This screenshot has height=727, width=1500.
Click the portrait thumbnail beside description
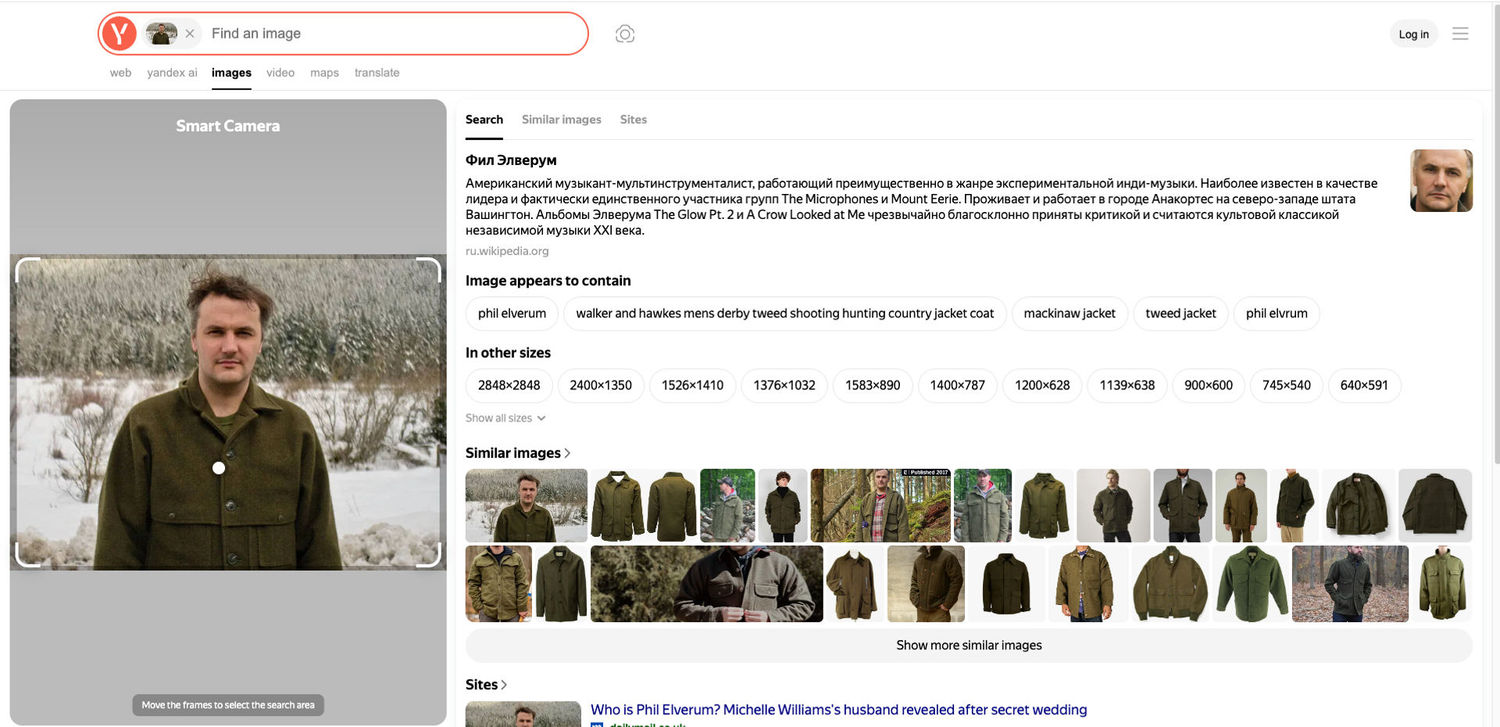tap(1441, 181)
